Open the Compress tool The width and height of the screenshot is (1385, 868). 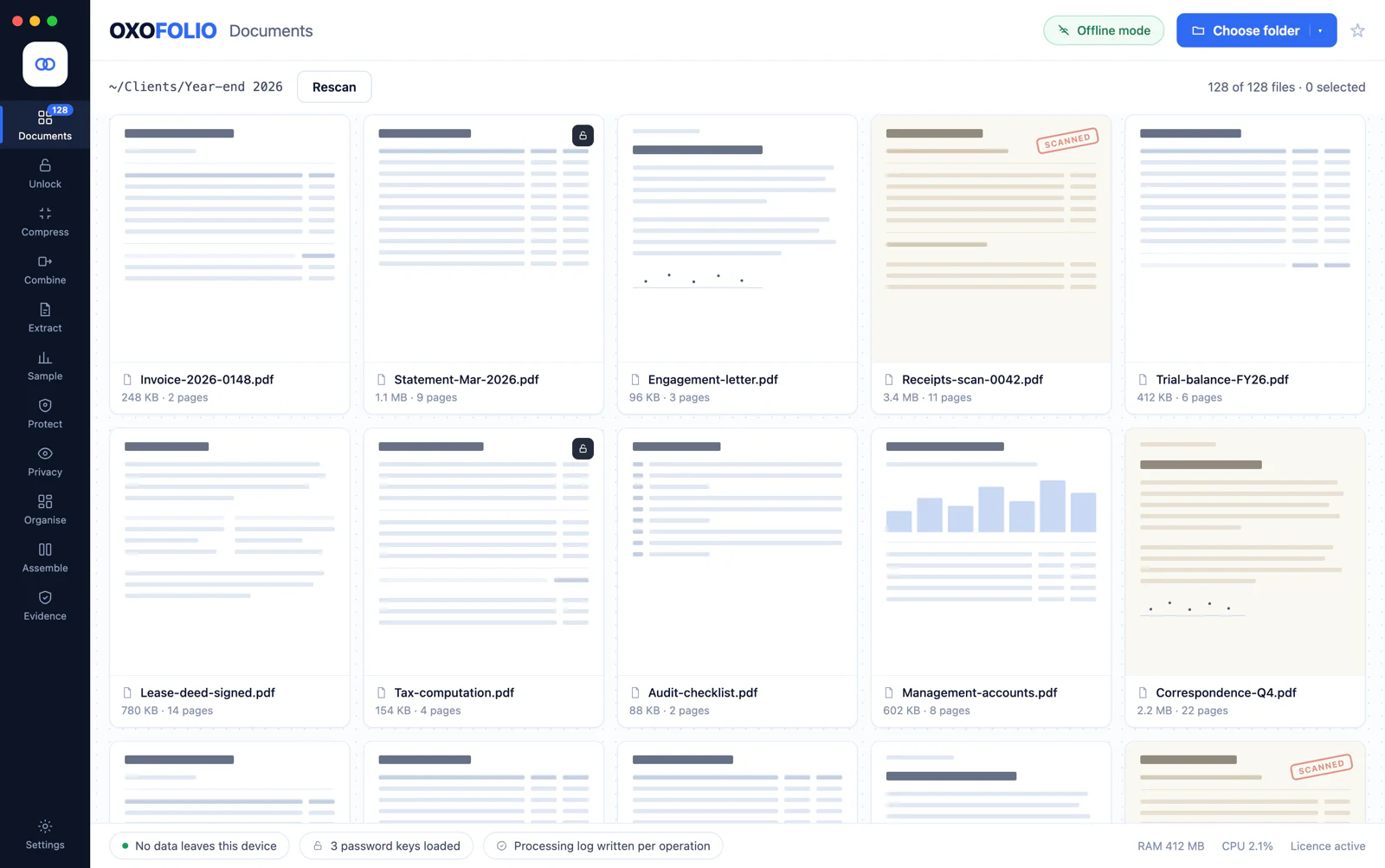45,222
